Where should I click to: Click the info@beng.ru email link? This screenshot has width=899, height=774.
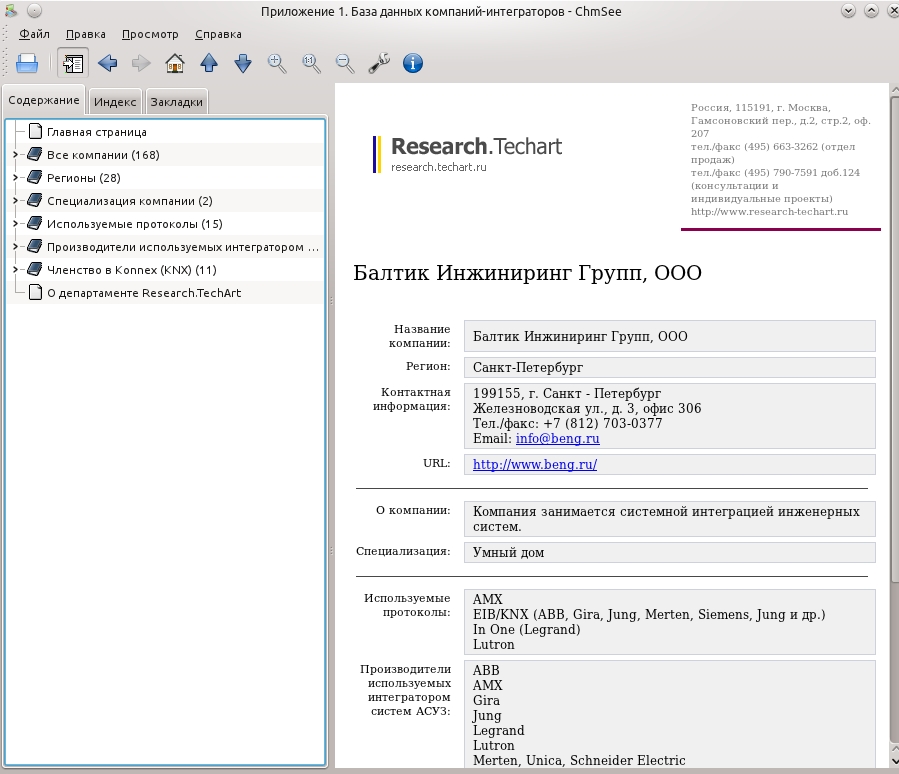pos(557,439)
